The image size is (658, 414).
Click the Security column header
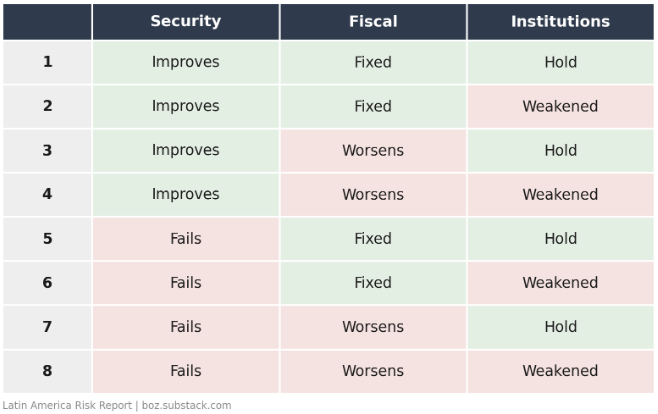tap(185, 22)
